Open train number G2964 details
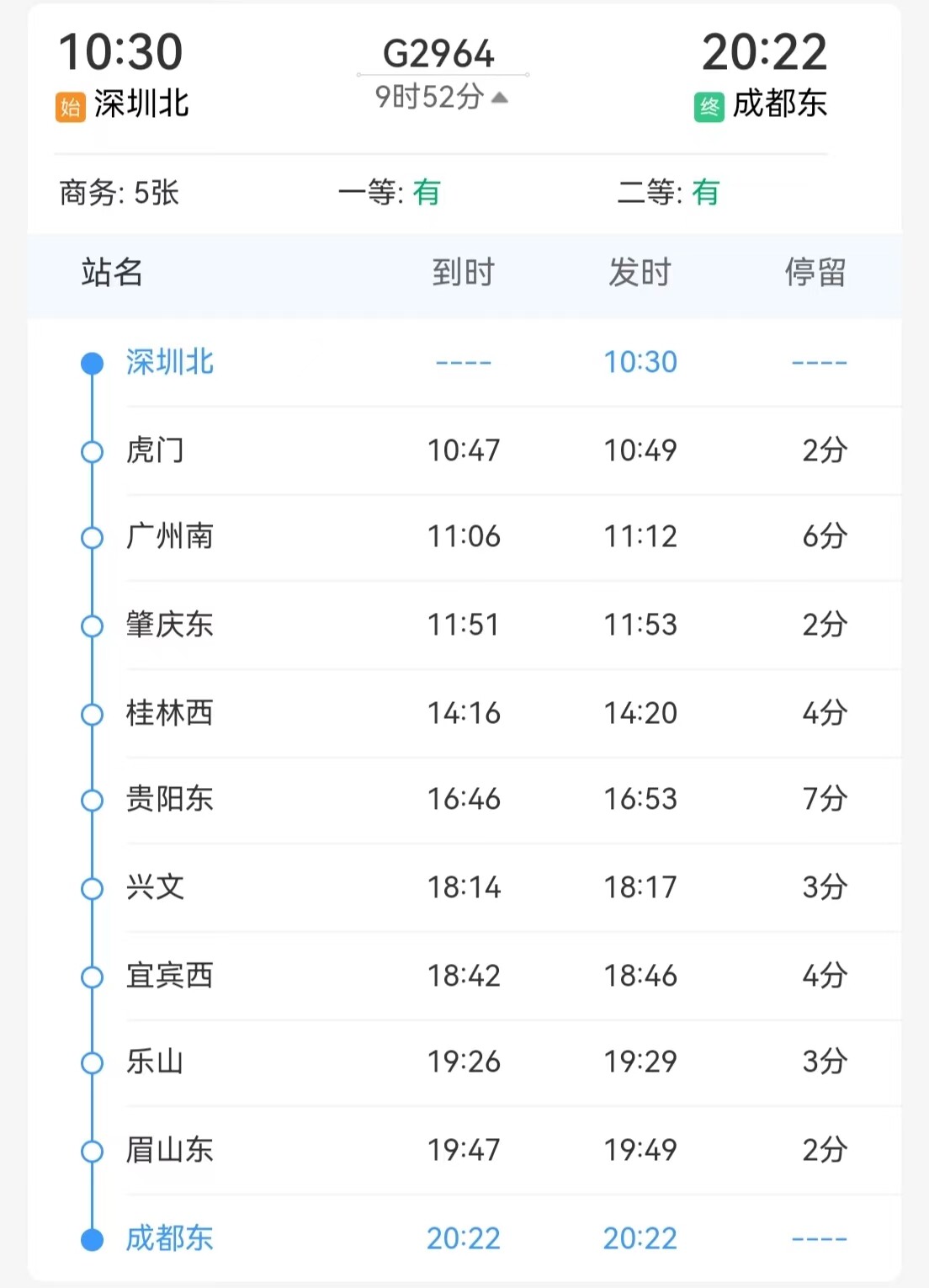Viewport: 929px width, 1288px height. (438, 55)
